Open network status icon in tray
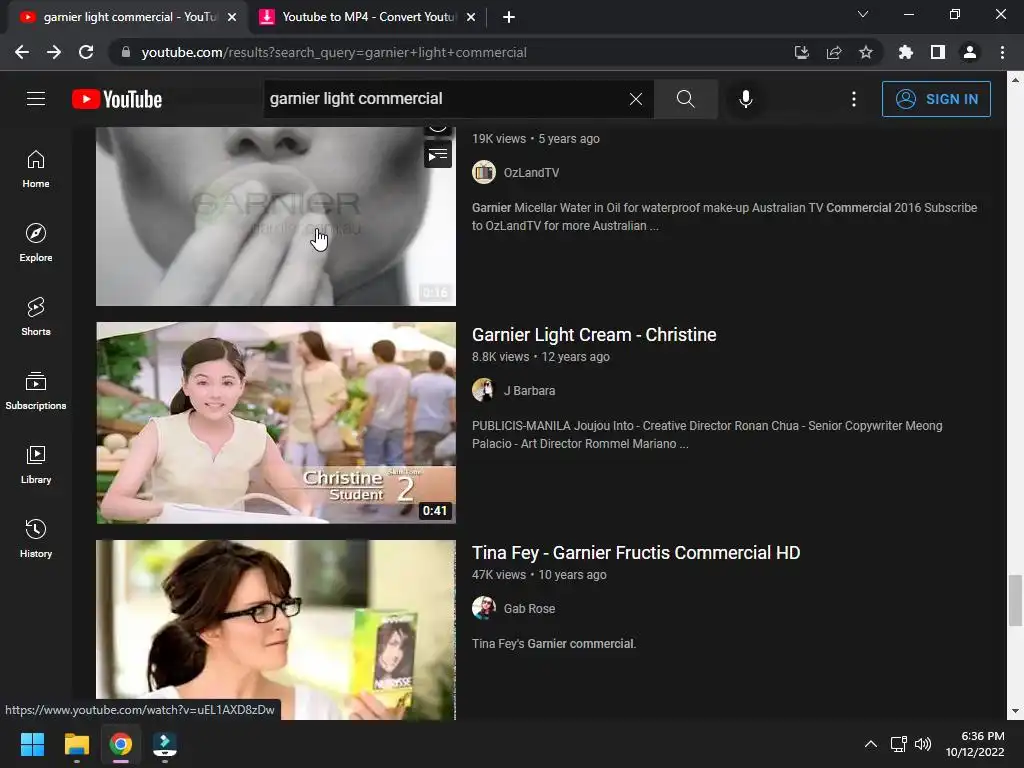Image resolution: width=1024 pixels, height=768 pixels. [x=899, y=744]
